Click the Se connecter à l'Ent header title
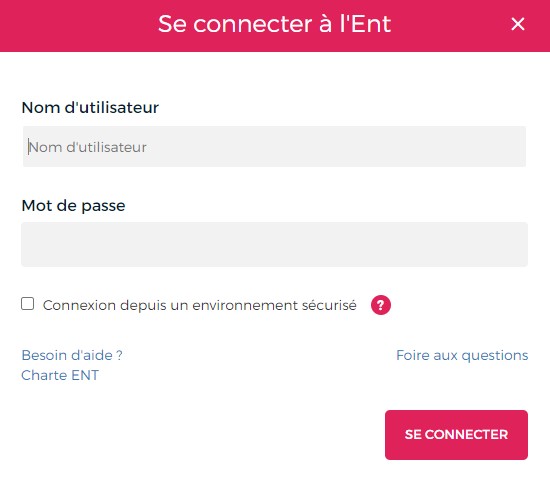Image resolution: width=550 pixels, height=480 pixels. pyautogui.click(x=274, y=24)
